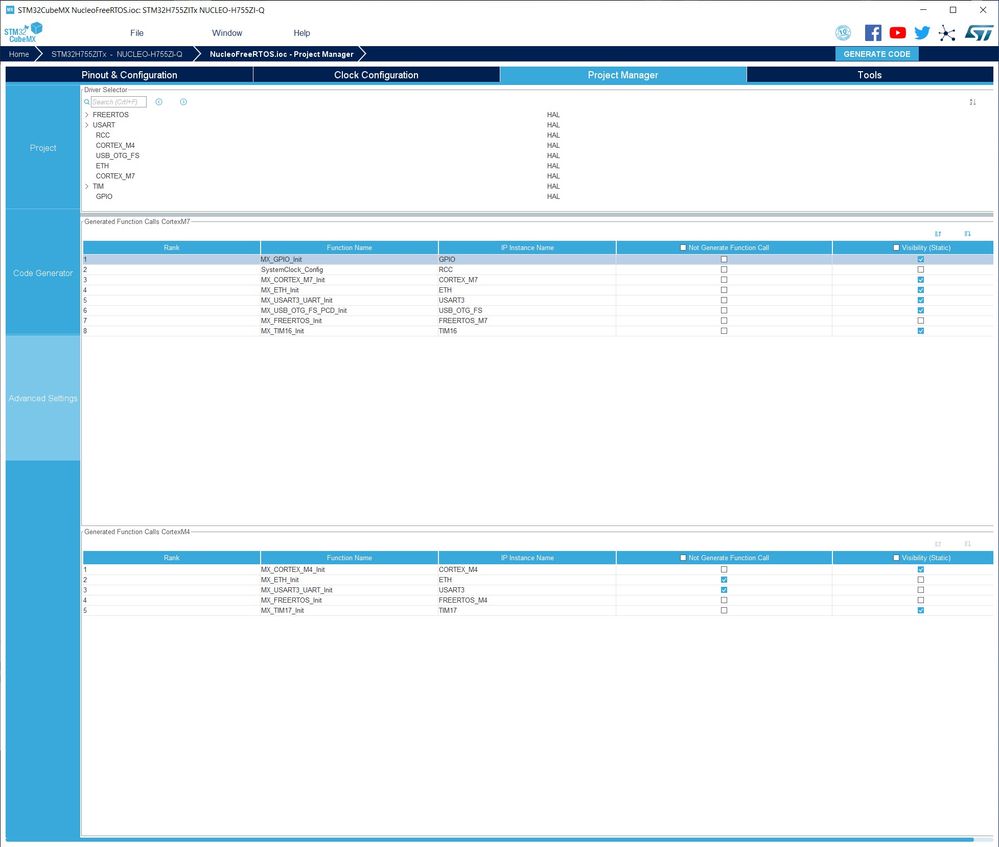Toggle static visibility for SystemClock_Config
The width and height of the screenshot is (999, 847).
(x=921, y=270)
